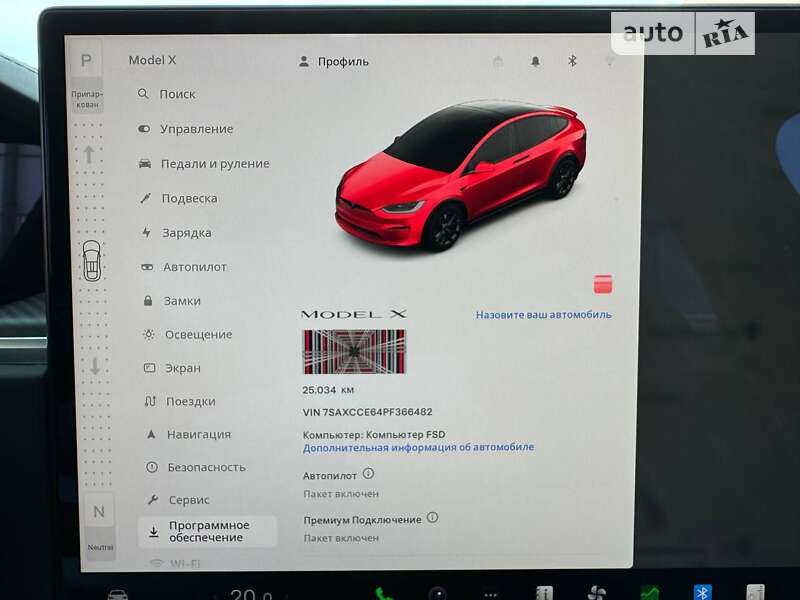Expand Премиум Подключение info tooltip
800x600 pixels.
coord(430,517)
